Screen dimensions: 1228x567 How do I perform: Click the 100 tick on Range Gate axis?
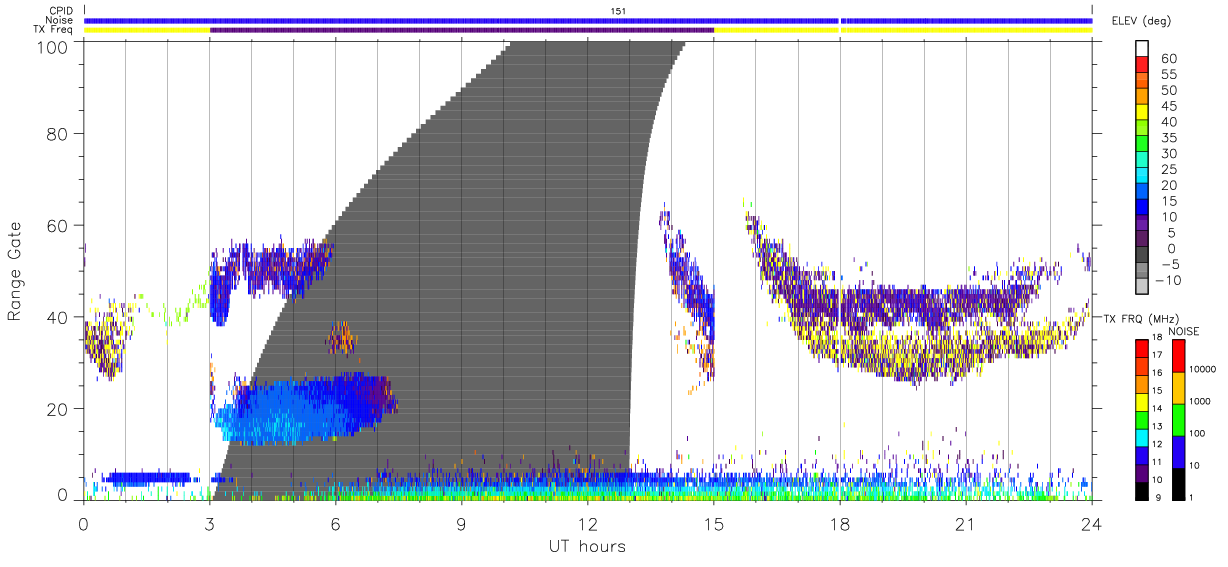point(55,47)
